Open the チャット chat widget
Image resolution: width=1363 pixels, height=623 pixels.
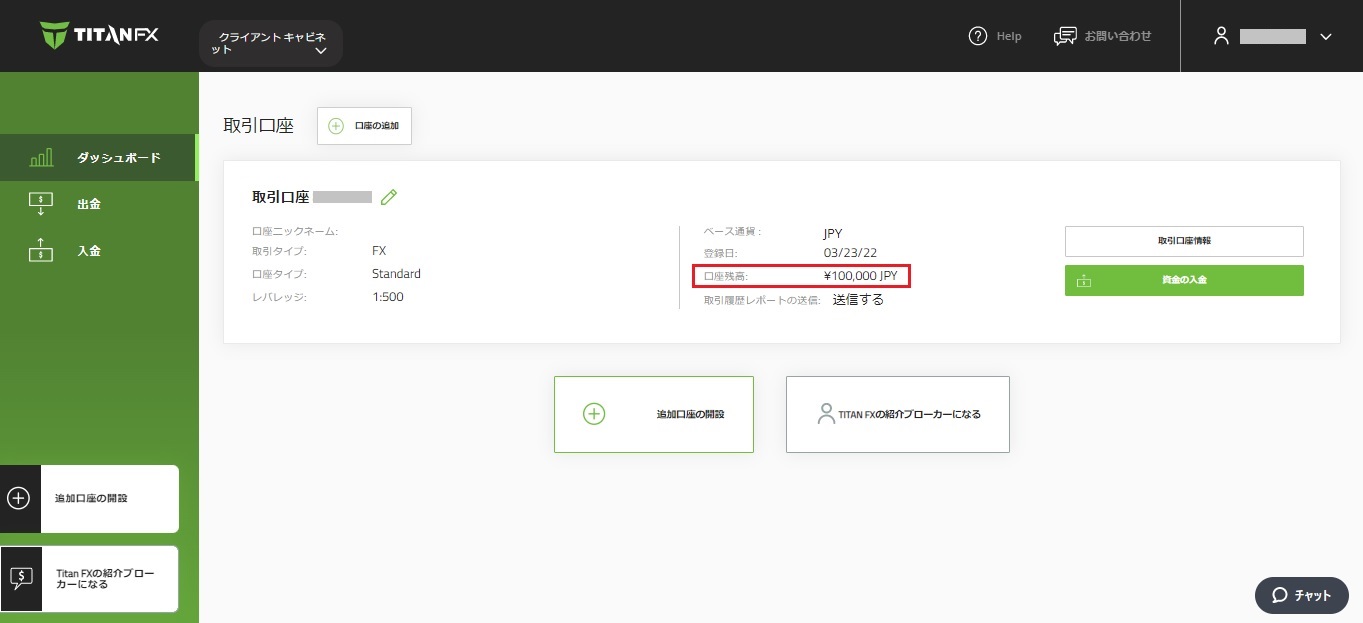point(1301,595)
